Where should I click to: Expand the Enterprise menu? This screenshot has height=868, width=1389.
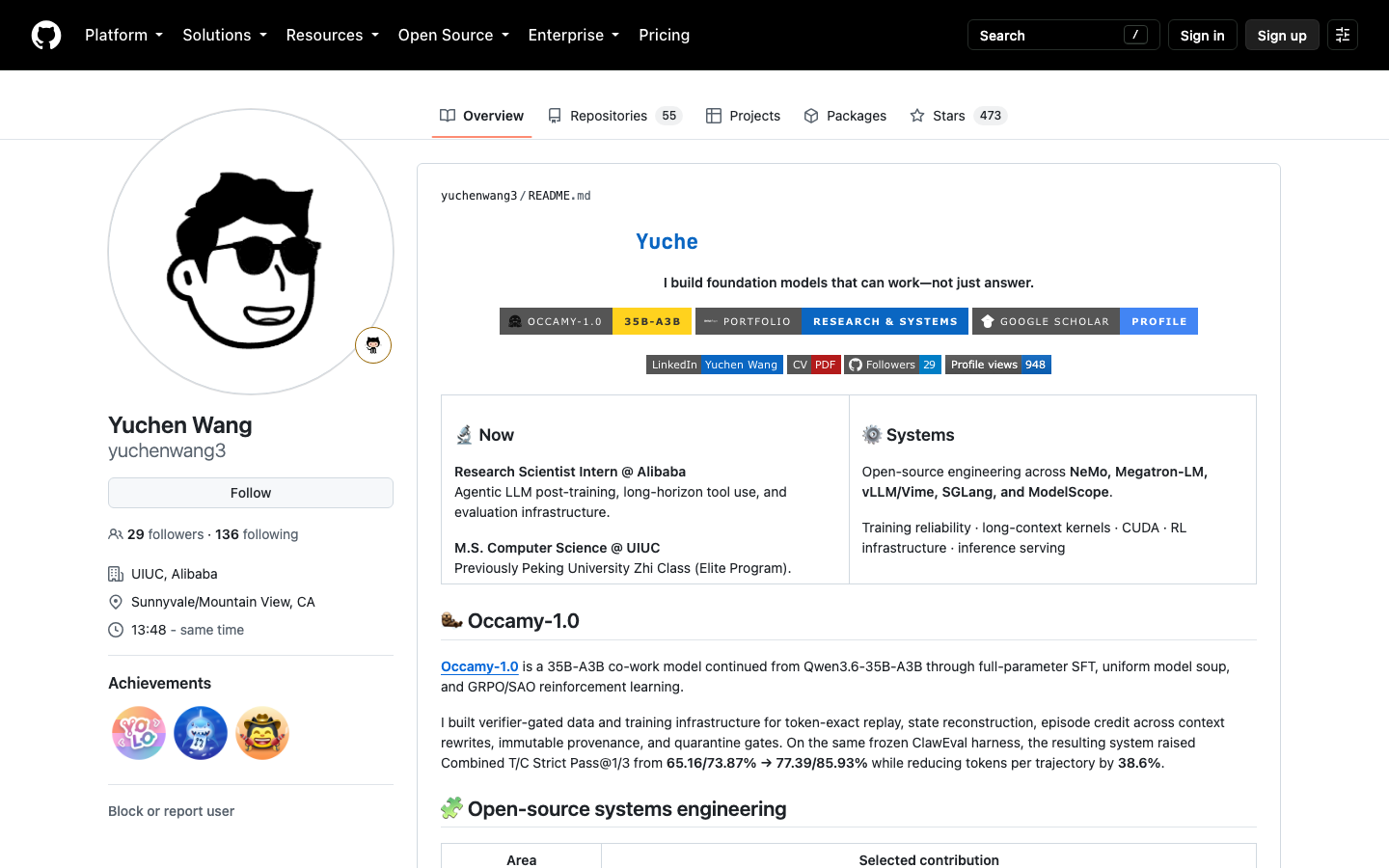point(574,35)
